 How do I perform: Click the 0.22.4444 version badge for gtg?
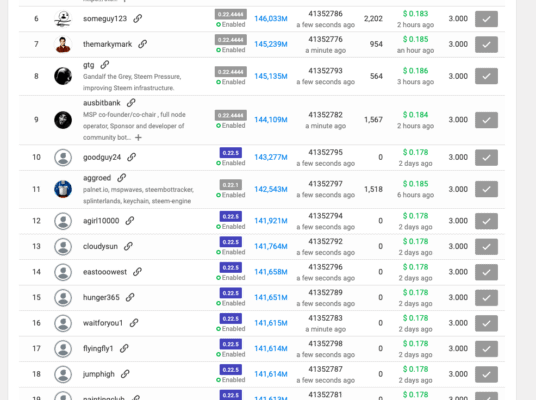tap(231, 72)
